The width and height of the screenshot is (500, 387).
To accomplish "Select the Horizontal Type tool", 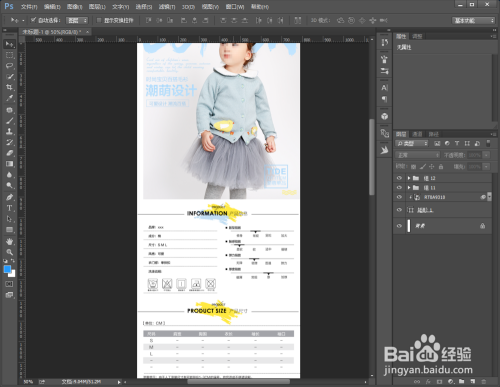I will click(9, 208).
